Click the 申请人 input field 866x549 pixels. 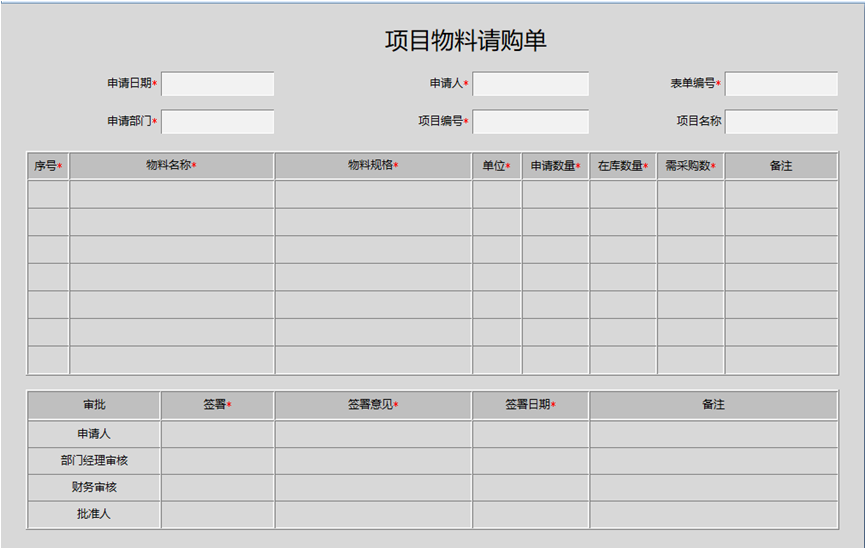(530, 84)
